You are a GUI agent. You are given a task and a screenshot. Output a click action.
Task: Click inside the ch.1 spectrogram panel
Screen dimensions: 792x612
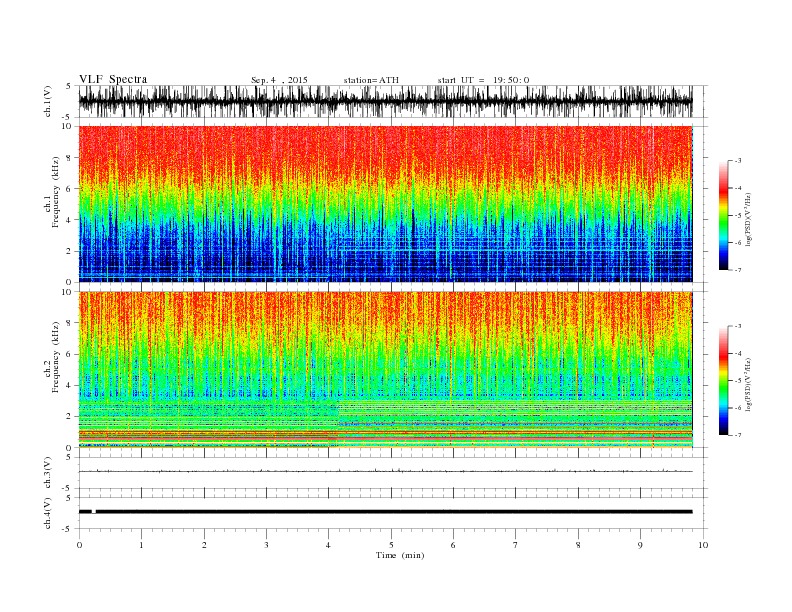click(x=385, y=204)
